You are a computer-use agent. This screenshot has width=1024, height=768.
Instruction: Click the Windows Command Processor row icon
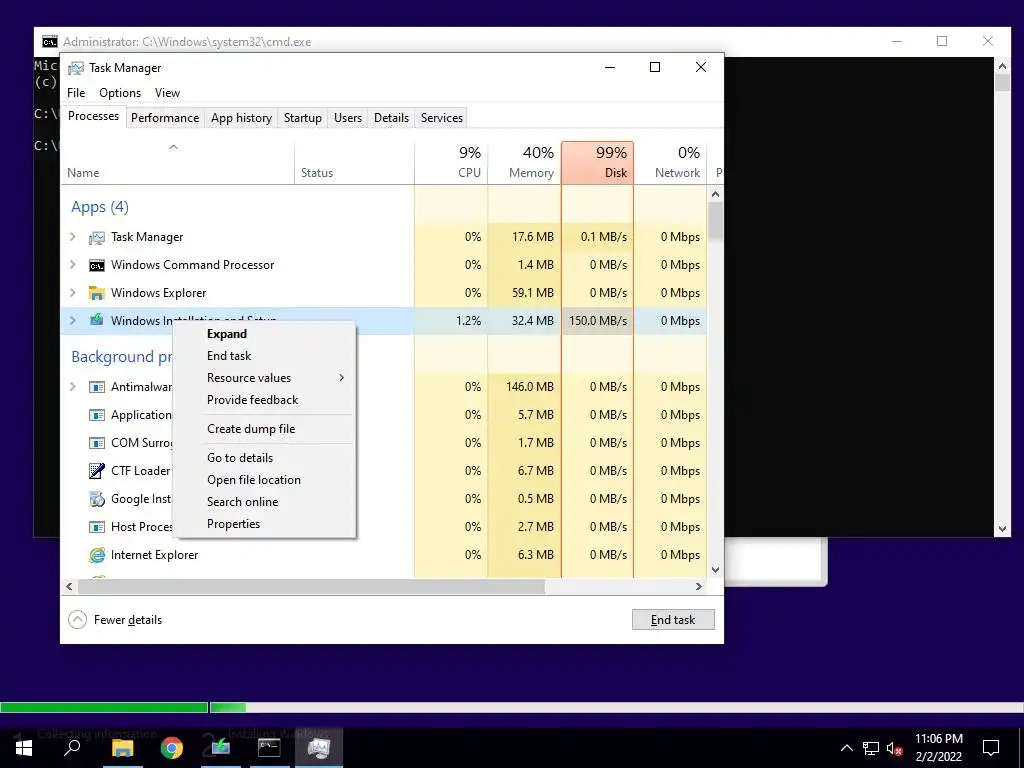(97, 265)
